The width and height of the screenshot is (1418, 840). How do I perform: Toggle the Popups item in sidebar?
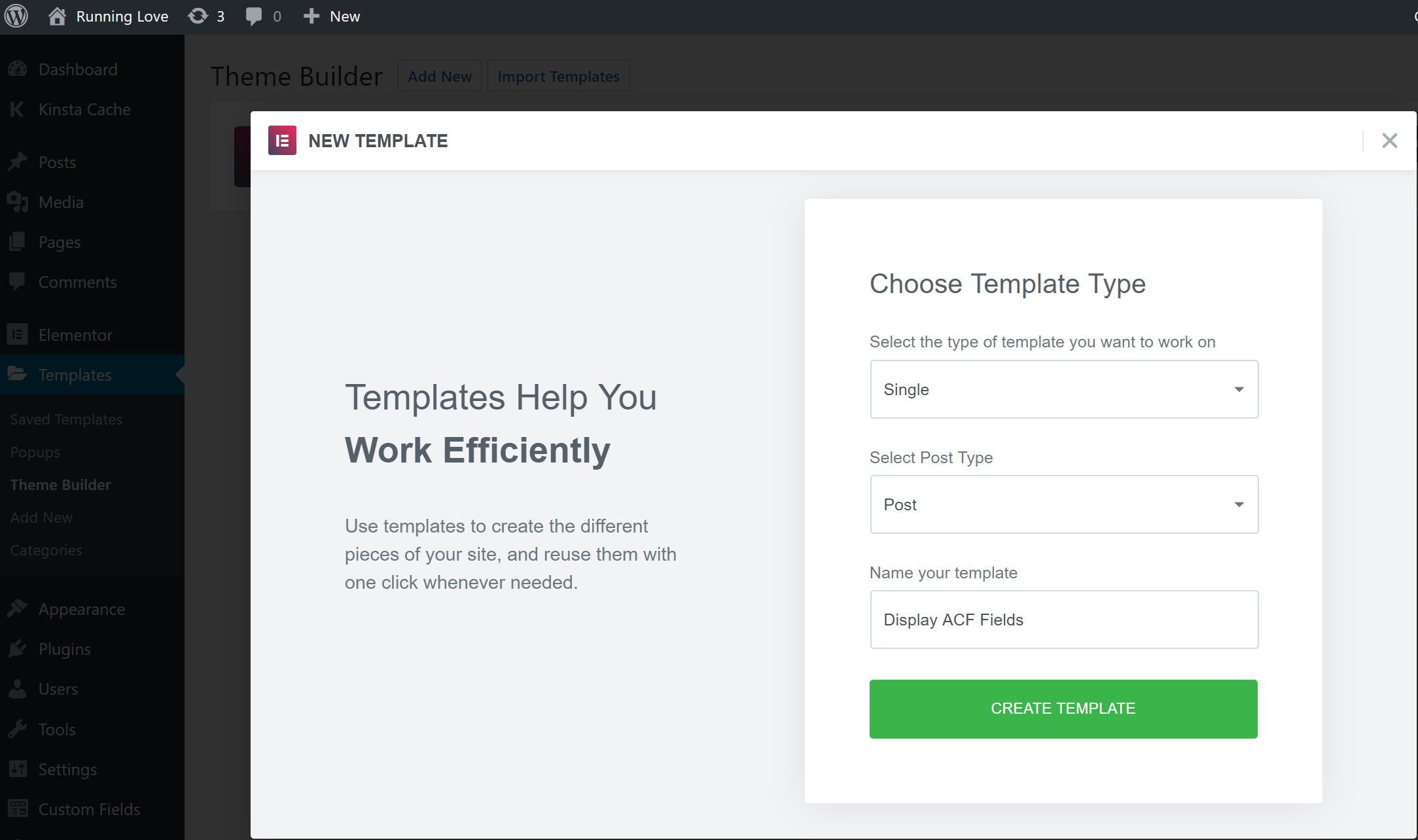(x=35, y=452)
